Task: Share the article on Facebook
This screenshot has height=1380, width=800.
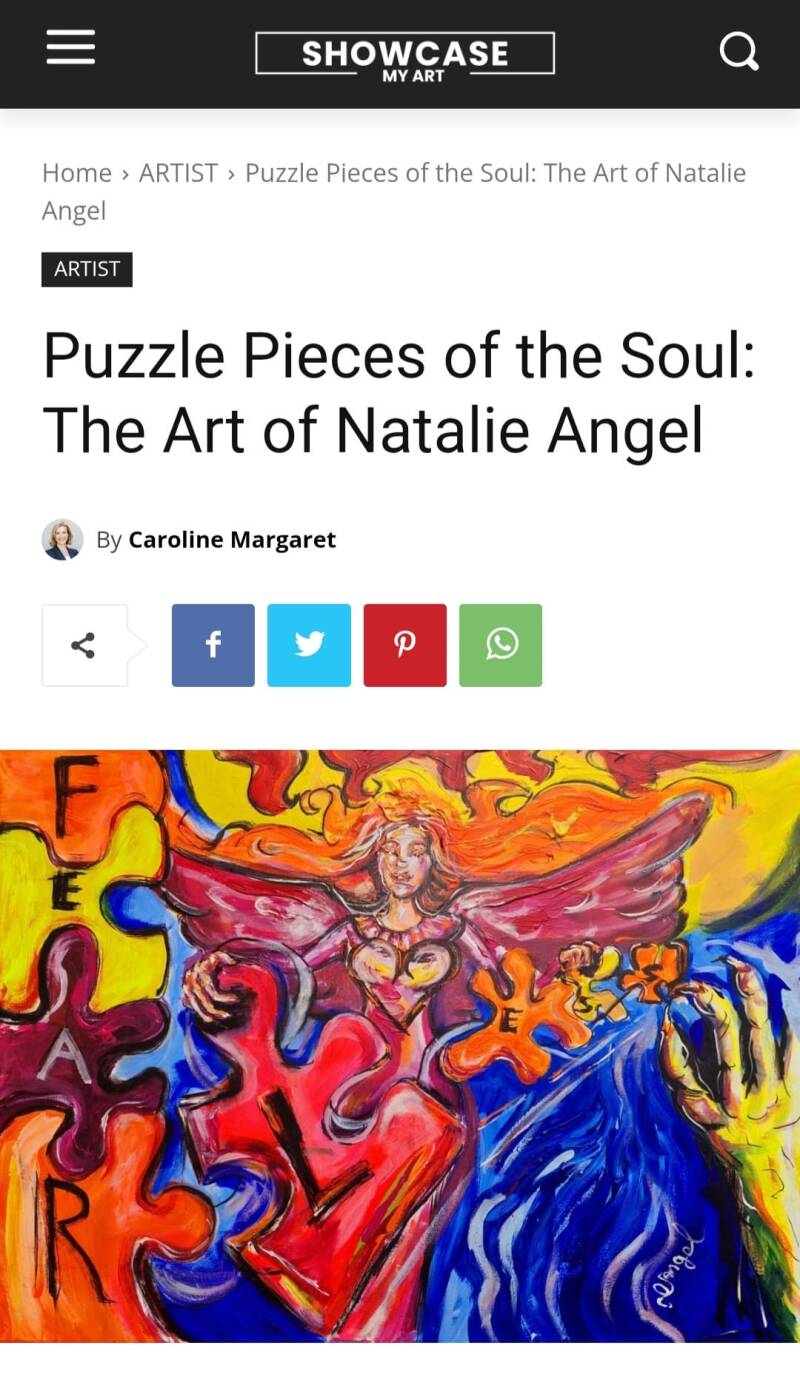Action: click(213, 645)
